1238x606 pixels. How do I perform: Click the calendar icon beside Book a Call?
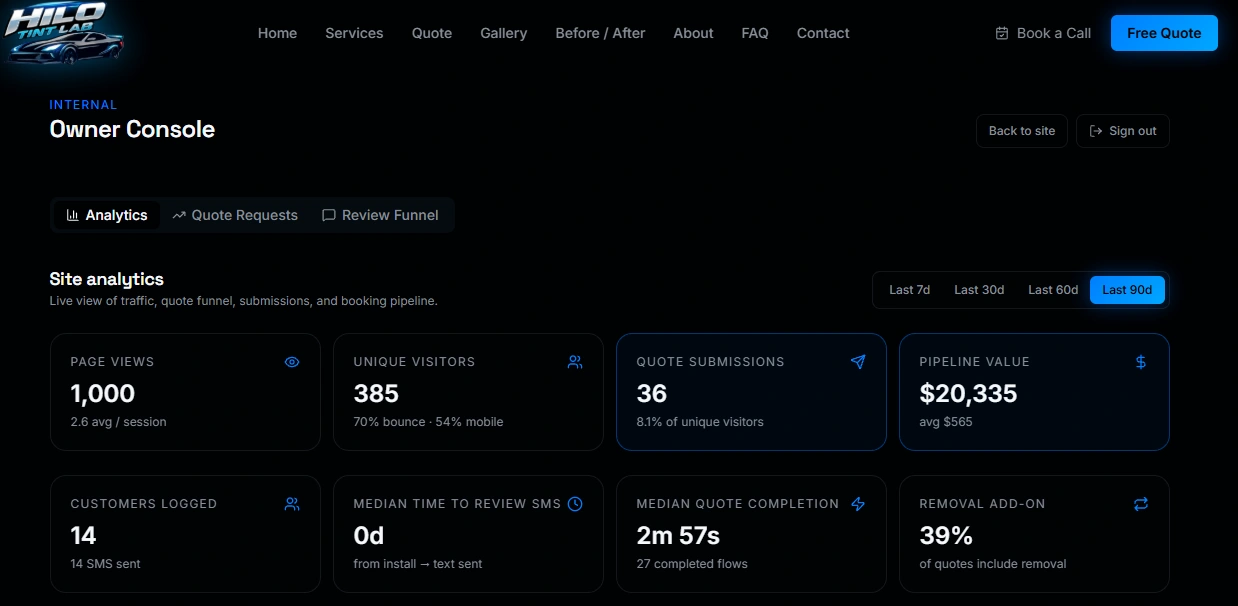[1002, 33]
